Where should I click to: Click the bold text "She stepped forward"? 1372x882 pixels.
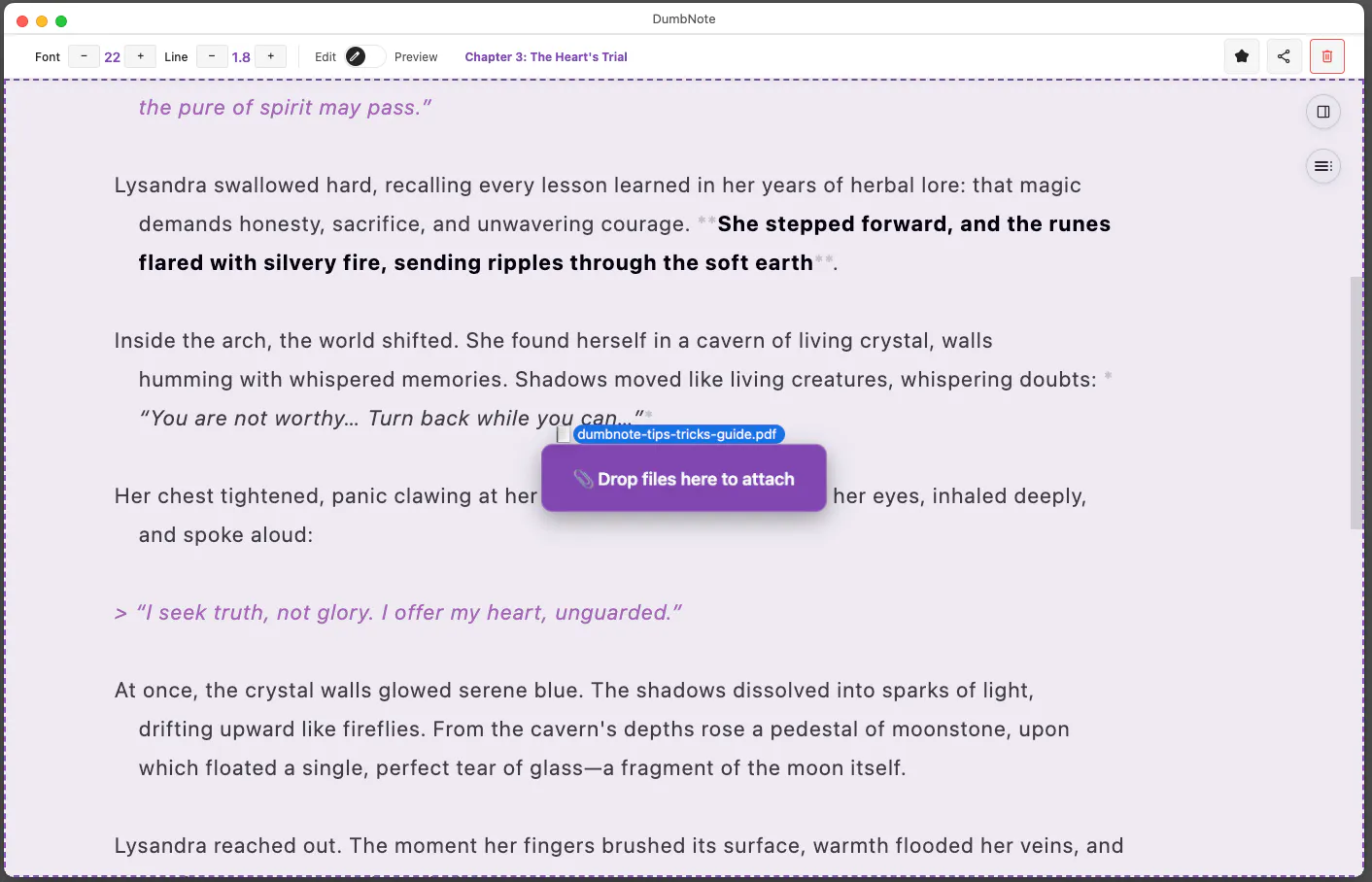point(833,223)
